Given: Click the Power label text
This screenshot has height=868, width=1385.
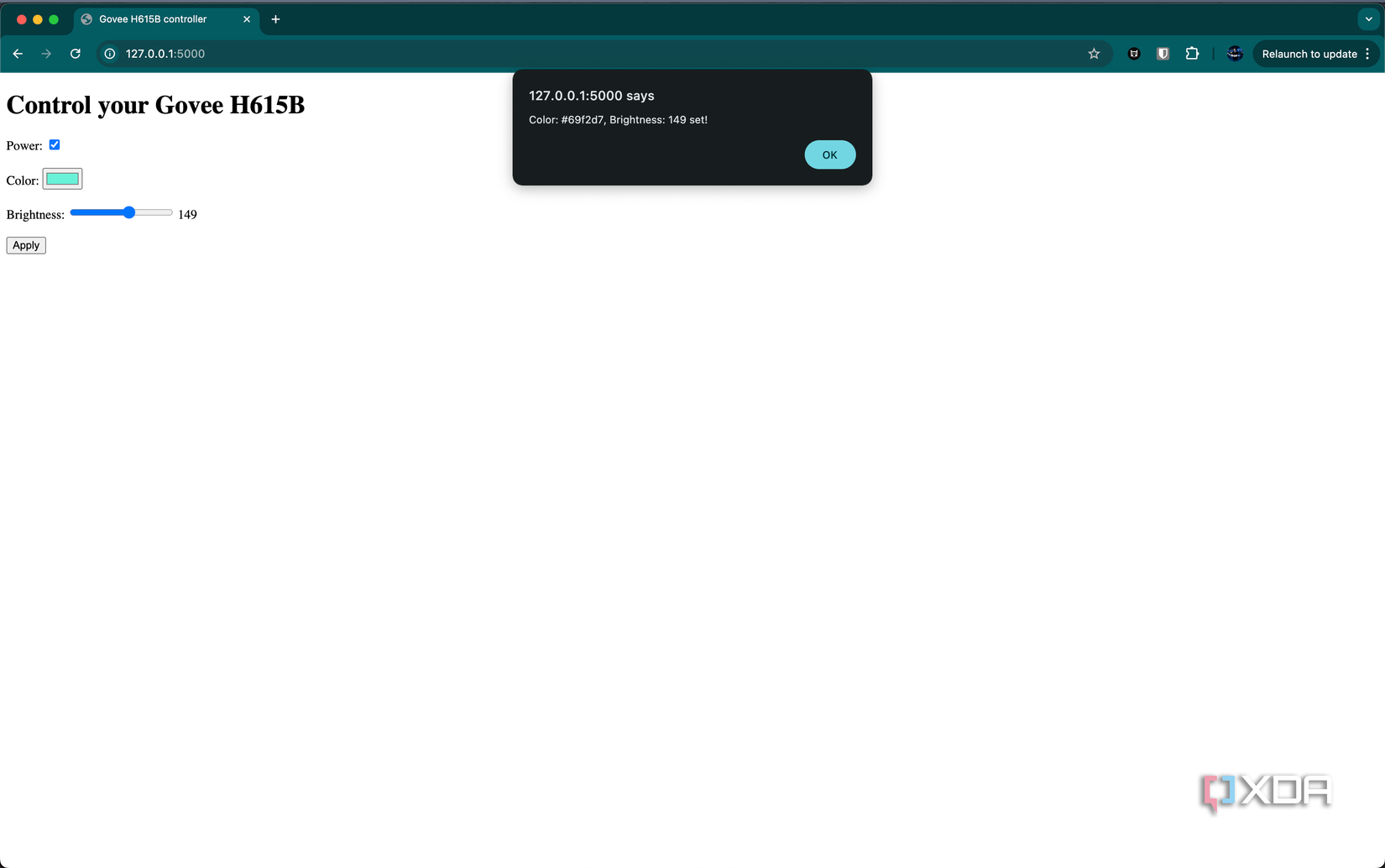Looking at the screenshot, I should [x=24, y=146].
